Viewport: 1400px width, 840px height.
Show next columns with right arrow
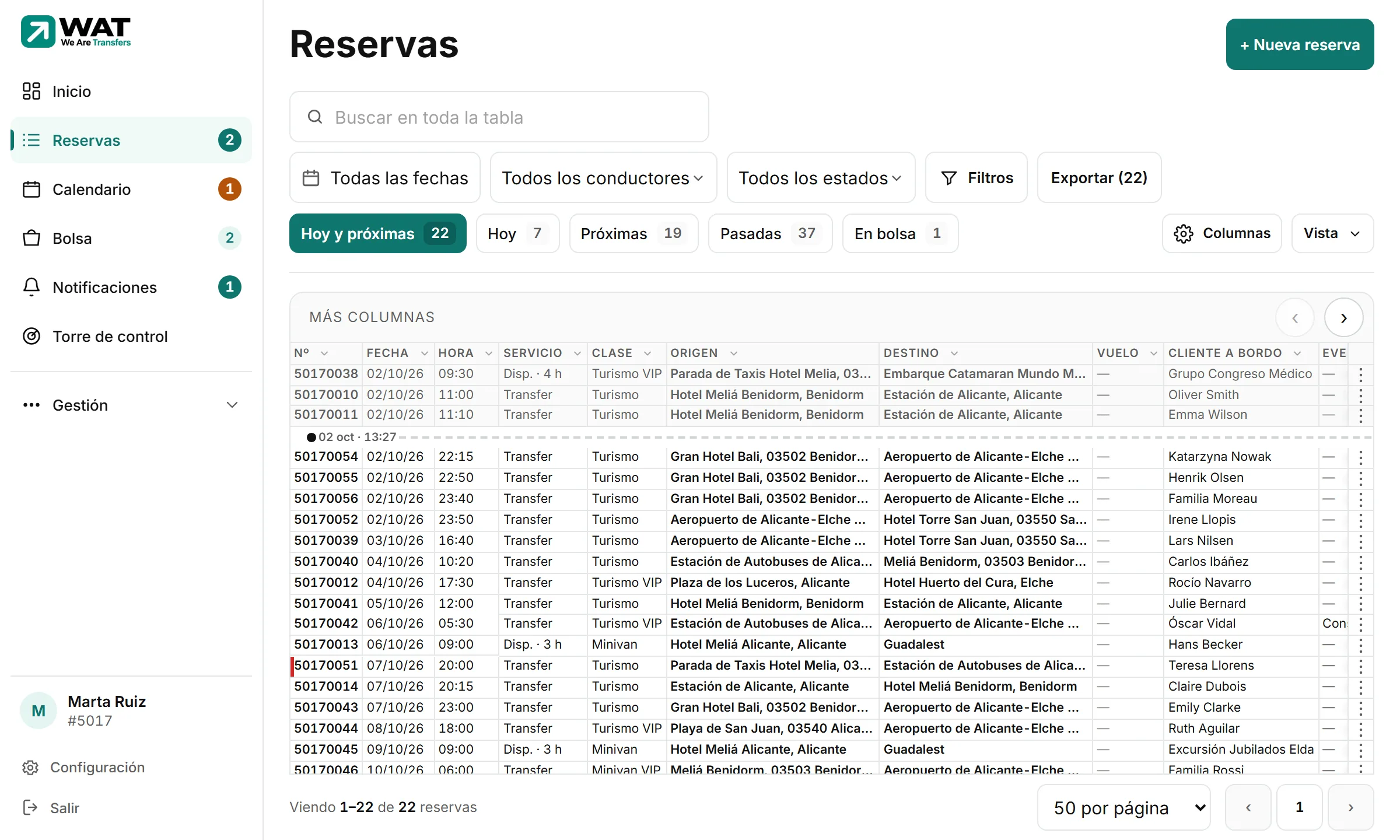(x=1344, y=318)
